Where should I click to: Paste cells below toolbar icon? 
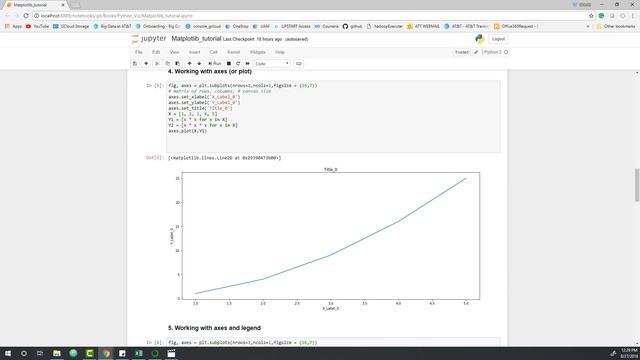click(x=178, y=64)
